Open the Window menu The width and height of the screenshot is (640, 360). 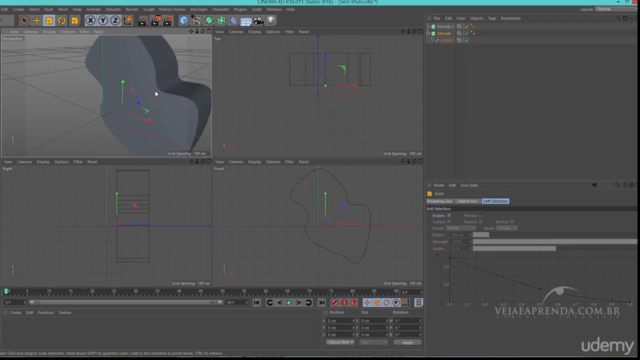274,9
